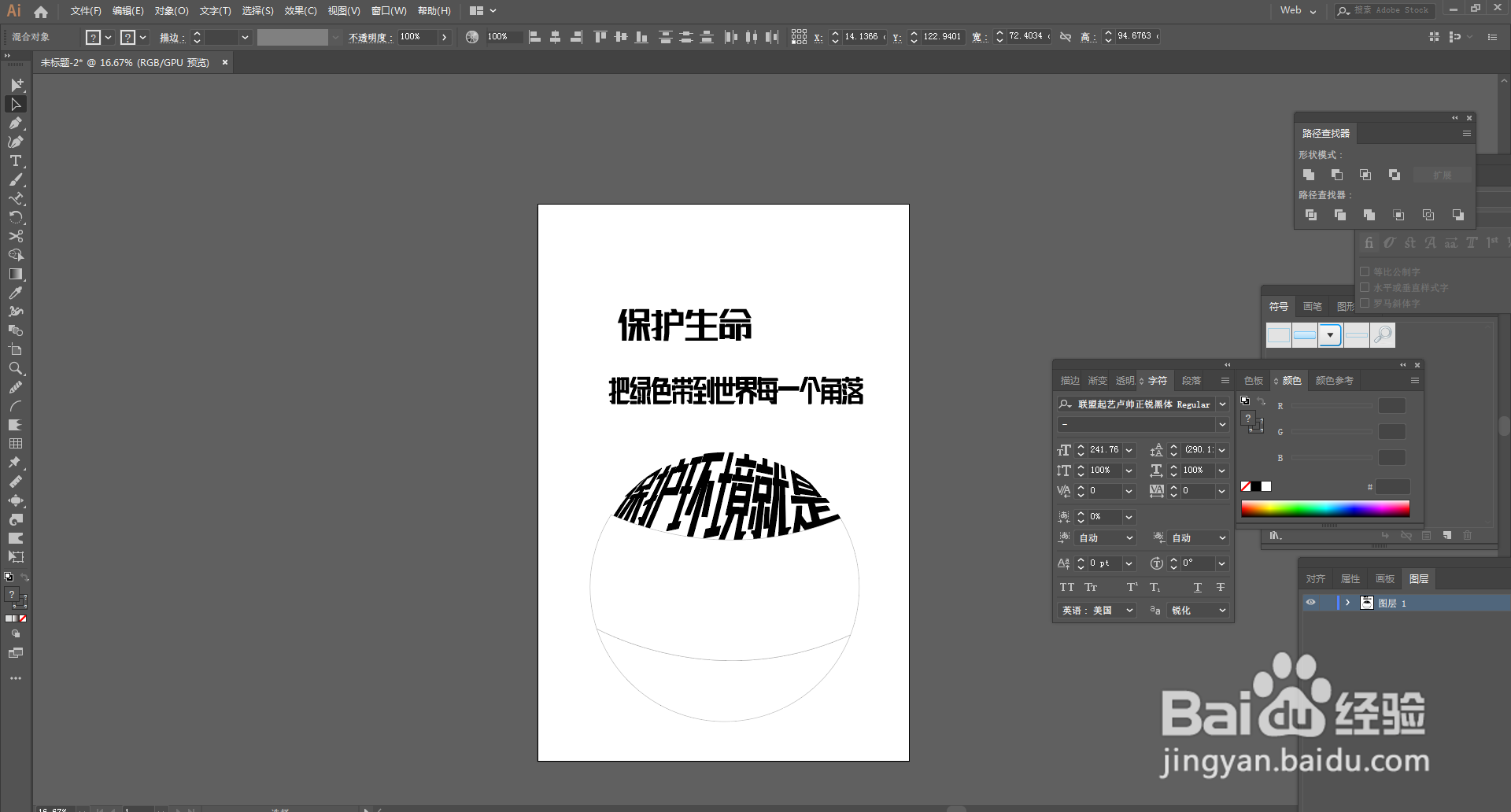Open the 对象(O) menu
Screen dimensions: 1511x812
(172, 11)
